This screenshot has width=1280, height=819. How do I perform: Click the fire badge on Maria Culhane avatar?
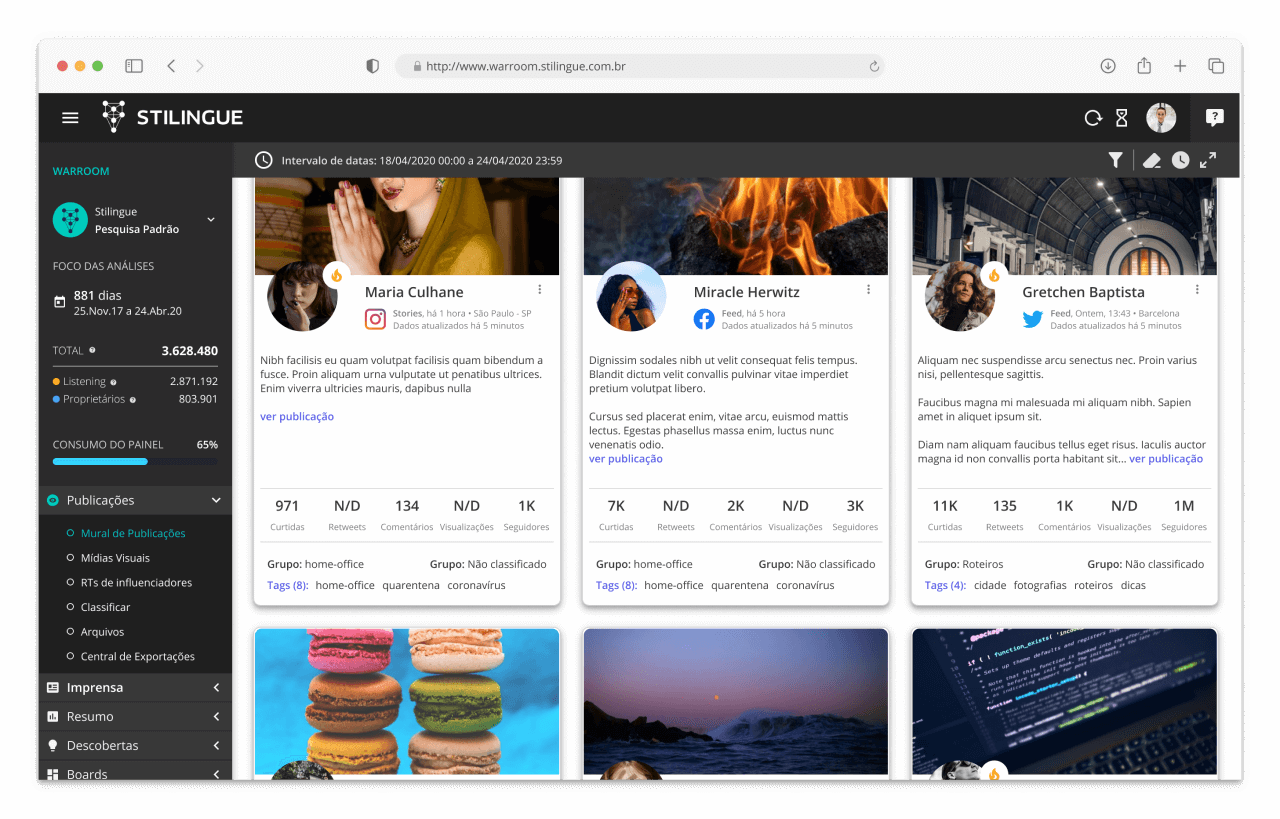tap(336, 275)
